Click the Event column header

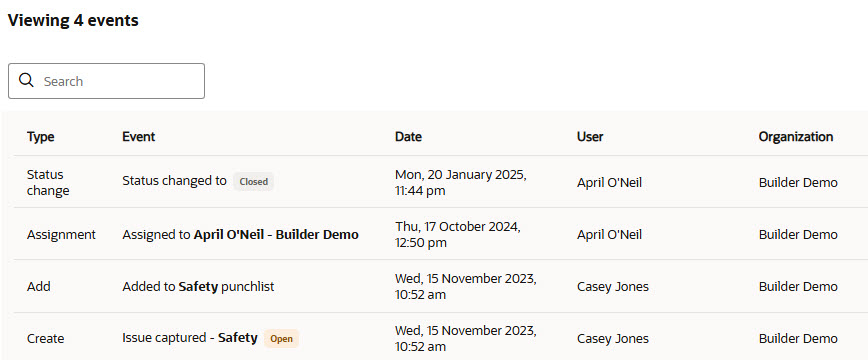click(x=138, y=137)
